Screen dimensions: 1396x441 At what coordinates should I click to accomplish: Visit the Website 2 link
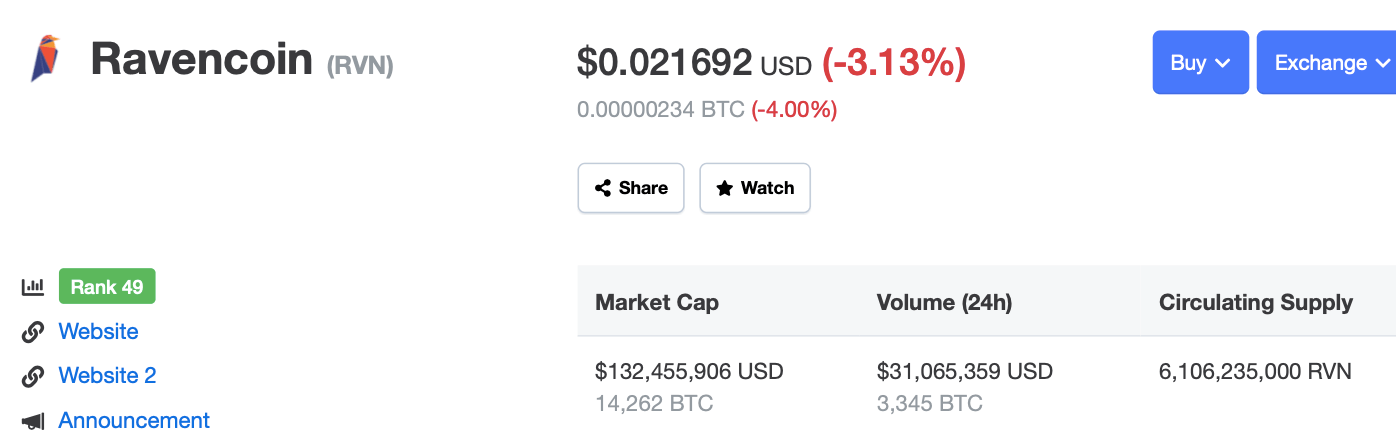107,376
